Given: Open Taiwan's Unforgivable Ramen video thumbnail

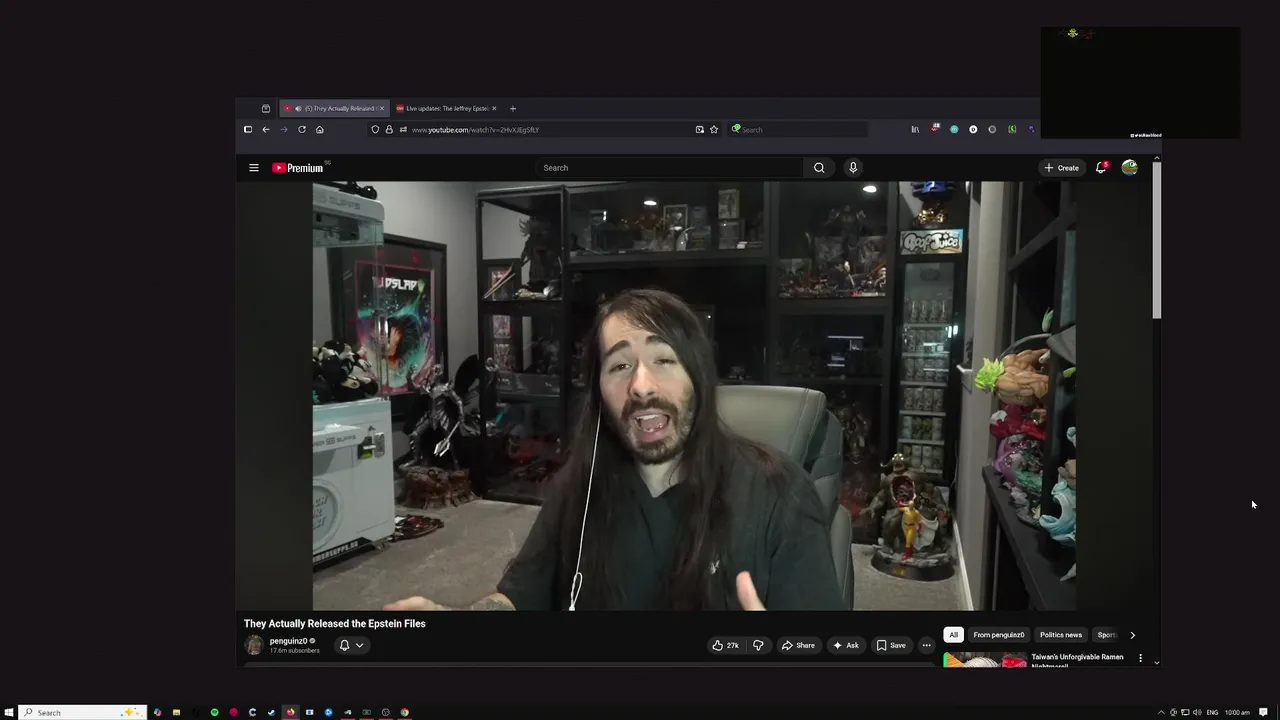Looking at the screenshot, I should coord(985,659).
